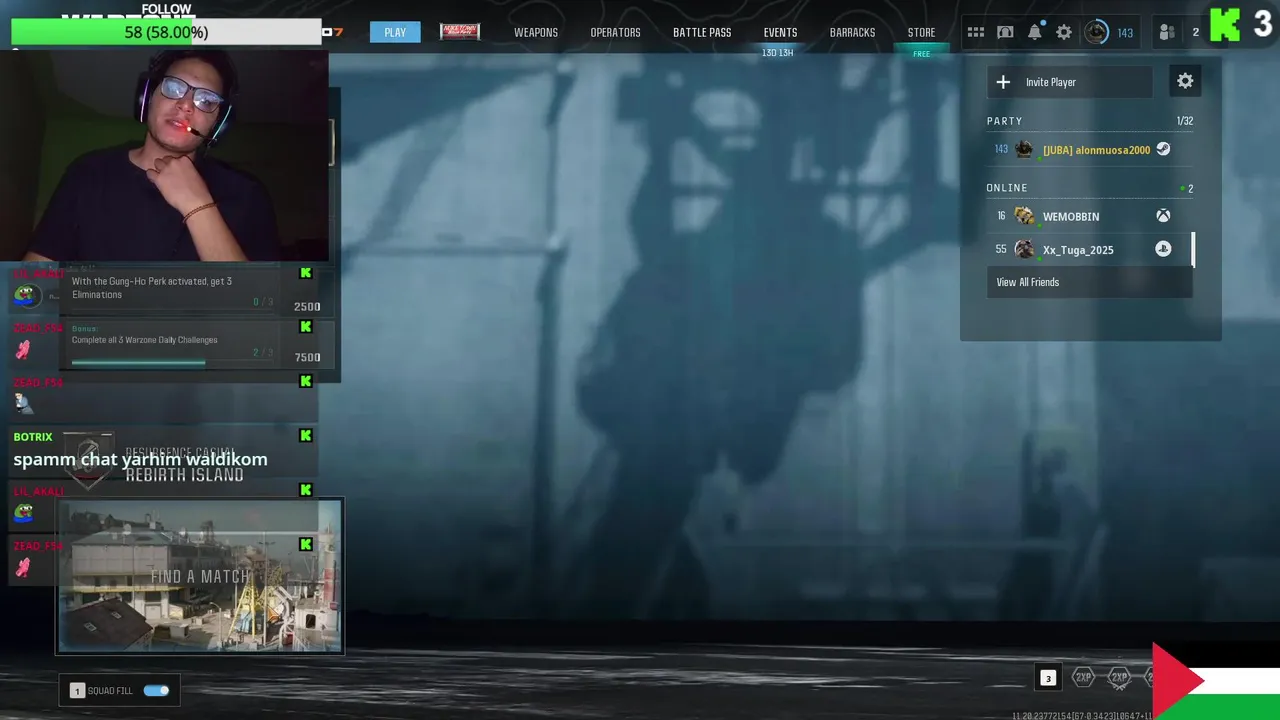Click the 7500 XP reward value
The width and height of the screenshot is (1280, 720).
coord(307,357)
